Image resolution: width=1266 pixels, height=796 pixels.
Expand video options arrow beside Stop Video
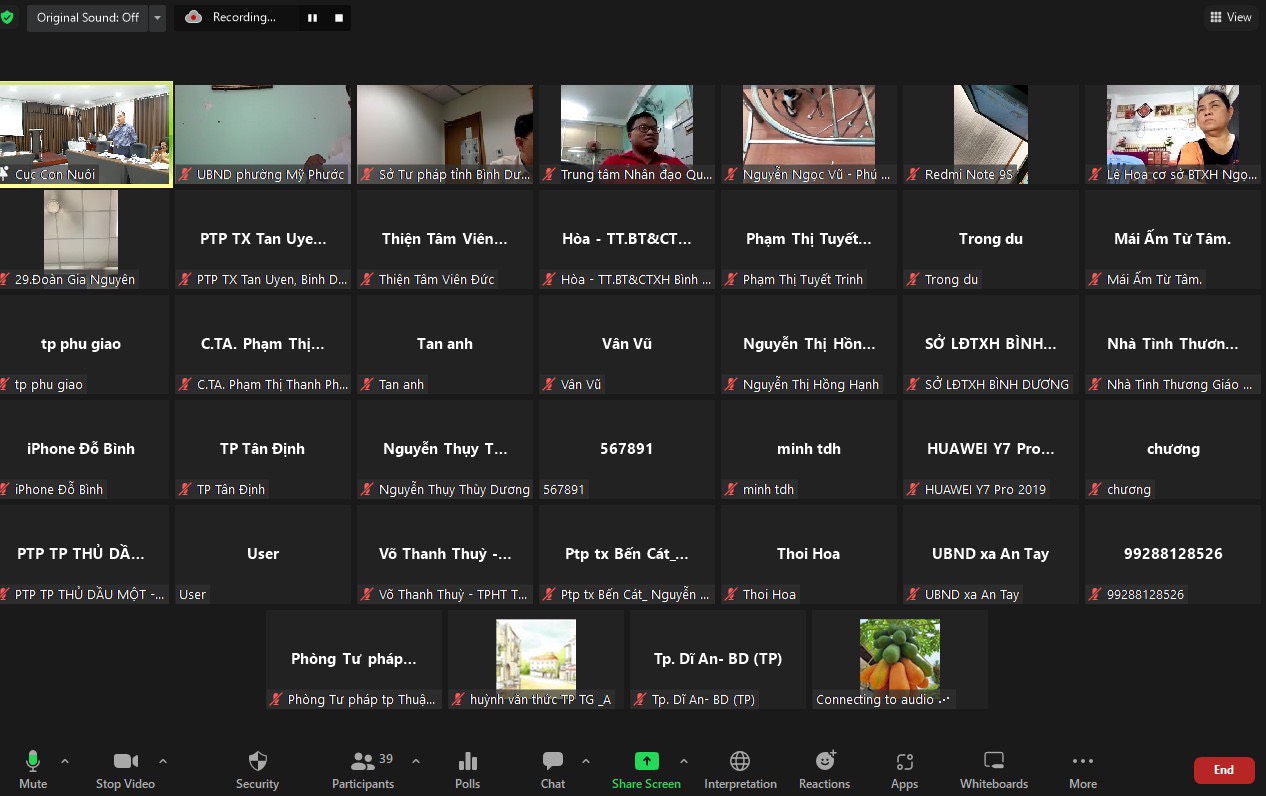click(x=163, y=761)
